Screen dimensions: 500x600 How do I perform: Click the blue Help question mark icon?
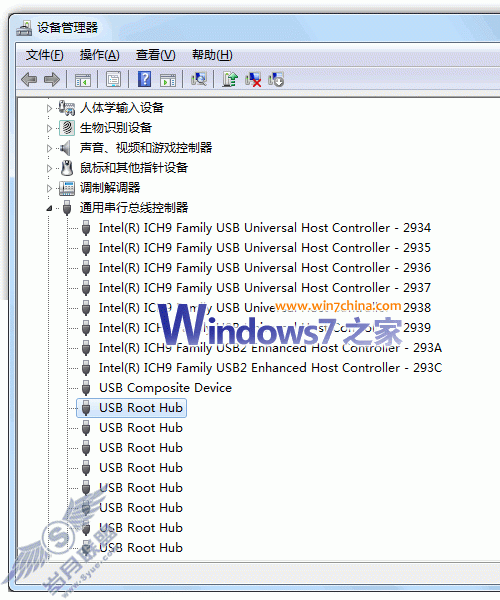pyautogui.click(x=144, y=80)
